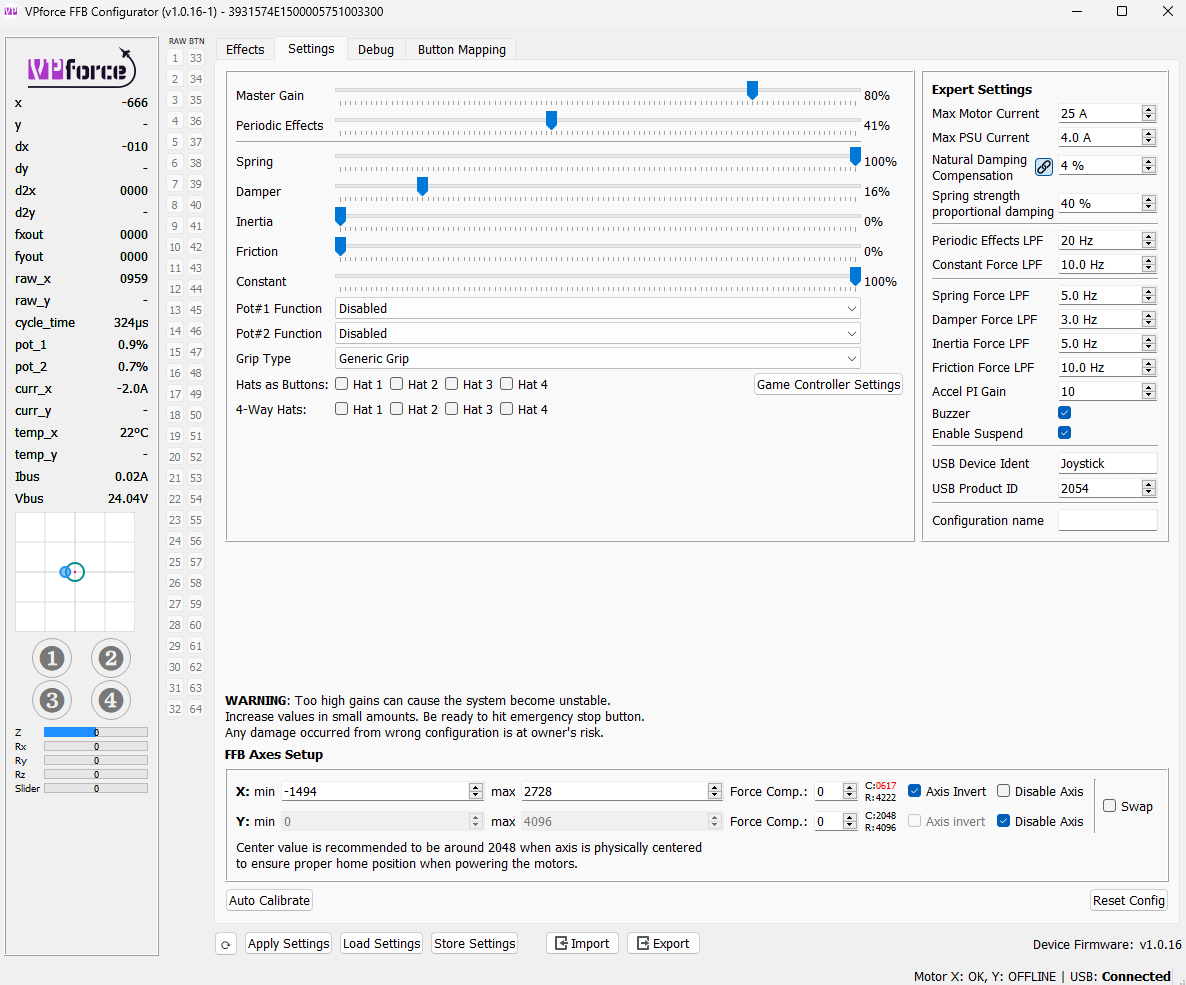
Task: Adjust the Spring Force LPF spinner
Action: tap(1149, 296)
